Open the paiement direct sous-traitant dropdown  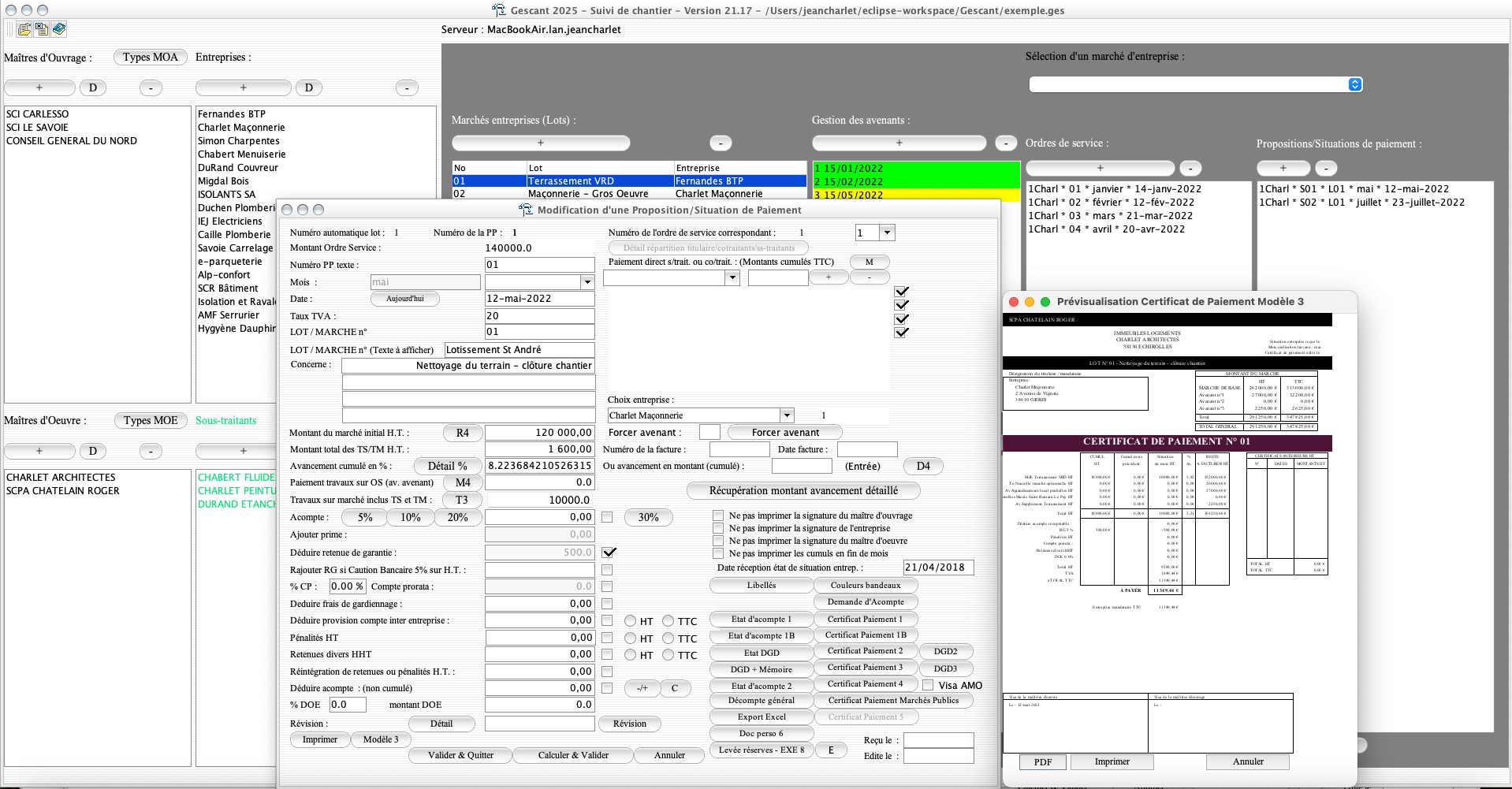point(732,277)
